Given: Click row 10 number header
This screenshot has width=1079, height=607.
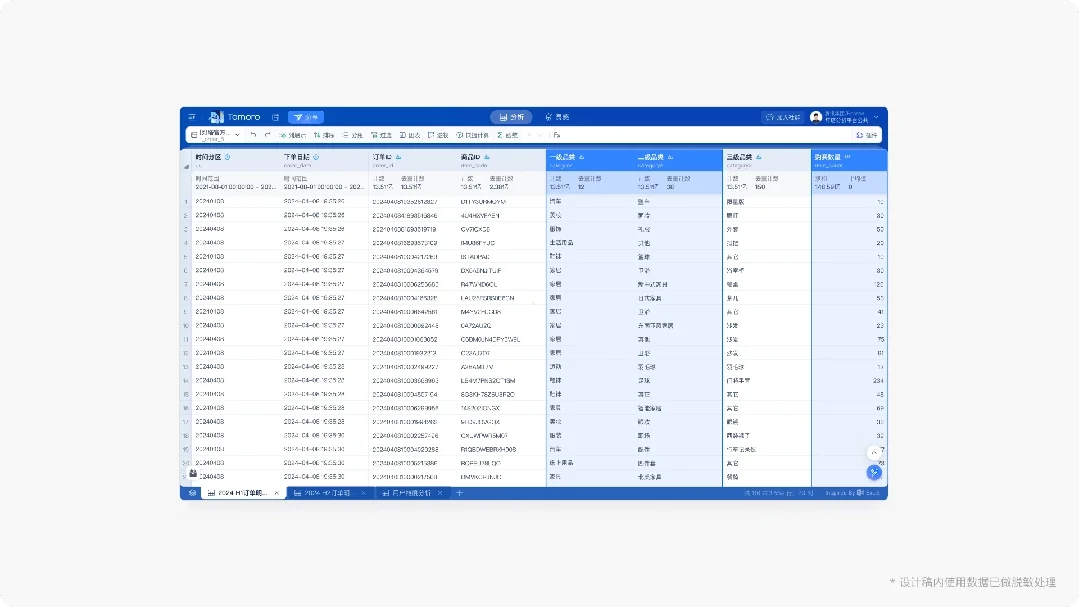Looking at the screenshot, I should (186, 326).
